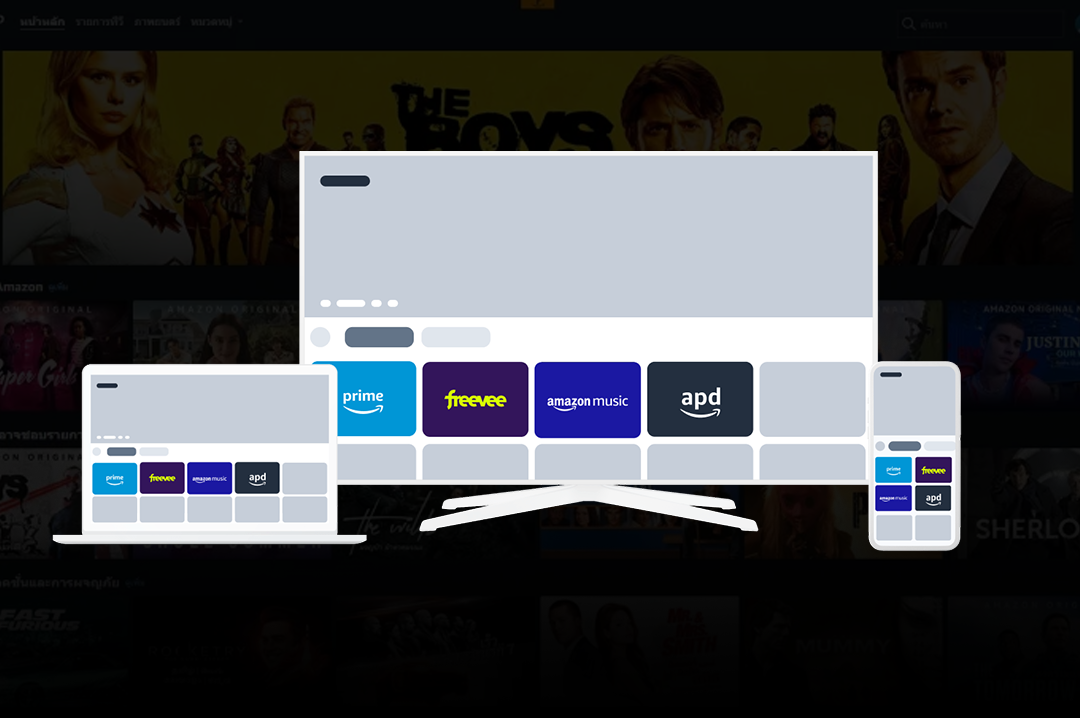This screenshot has height=718, width=1080.
Task: Select the freevee tile on the laptop
Action: pos(162,478)
